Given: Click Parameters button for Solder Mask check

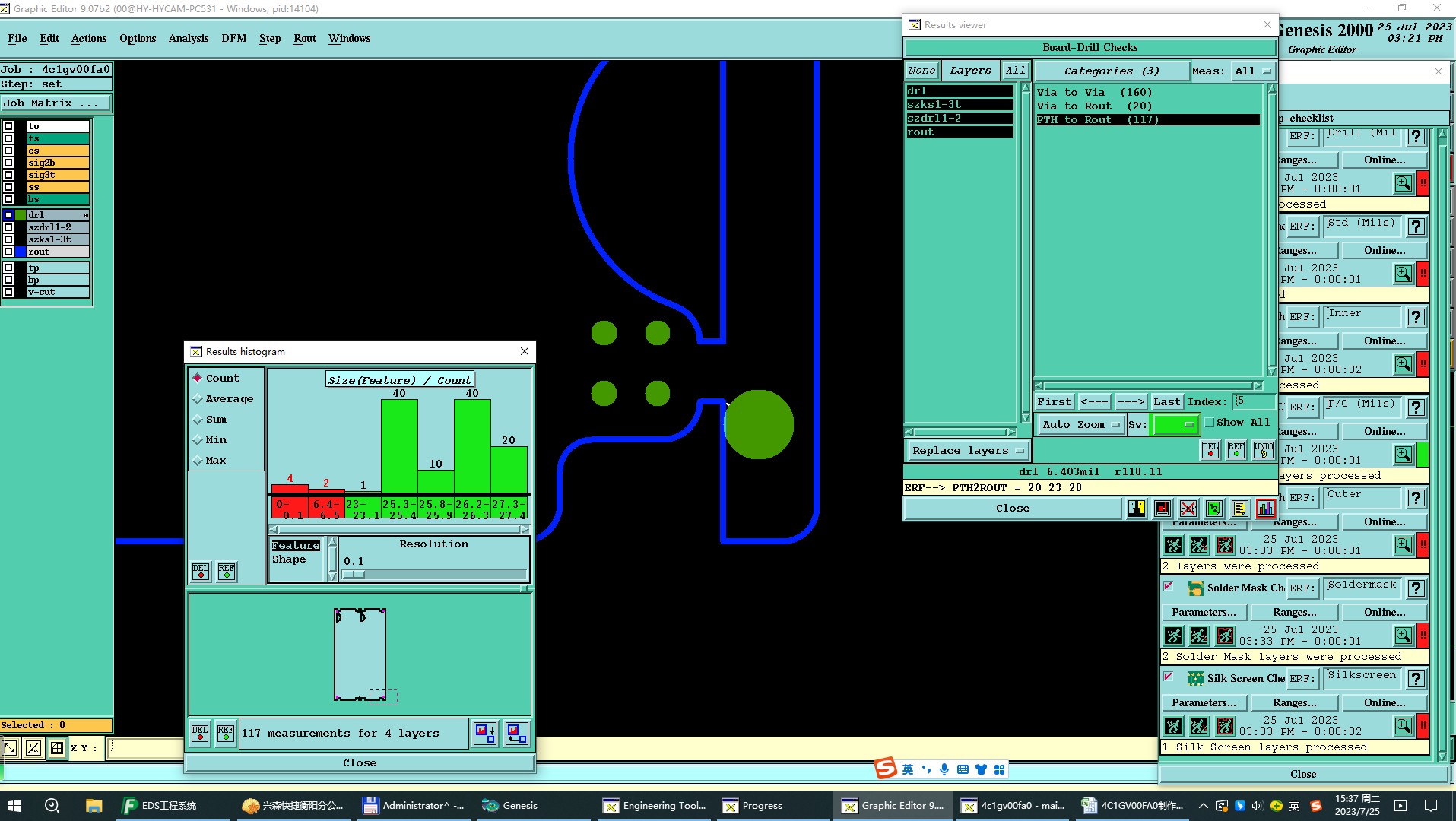Looking at the screenshot, I should pos(1204,612).
